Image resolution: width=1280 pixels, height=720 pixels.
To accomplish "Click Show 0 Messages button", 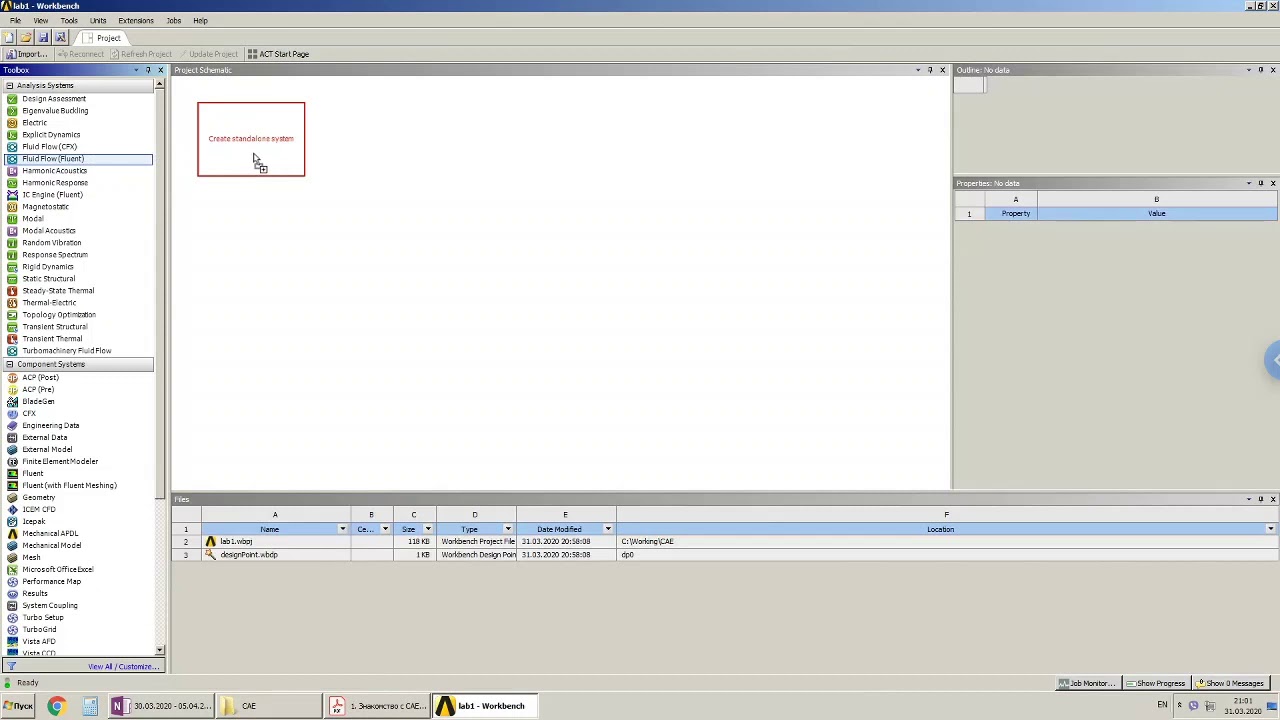I will 1231,683.
